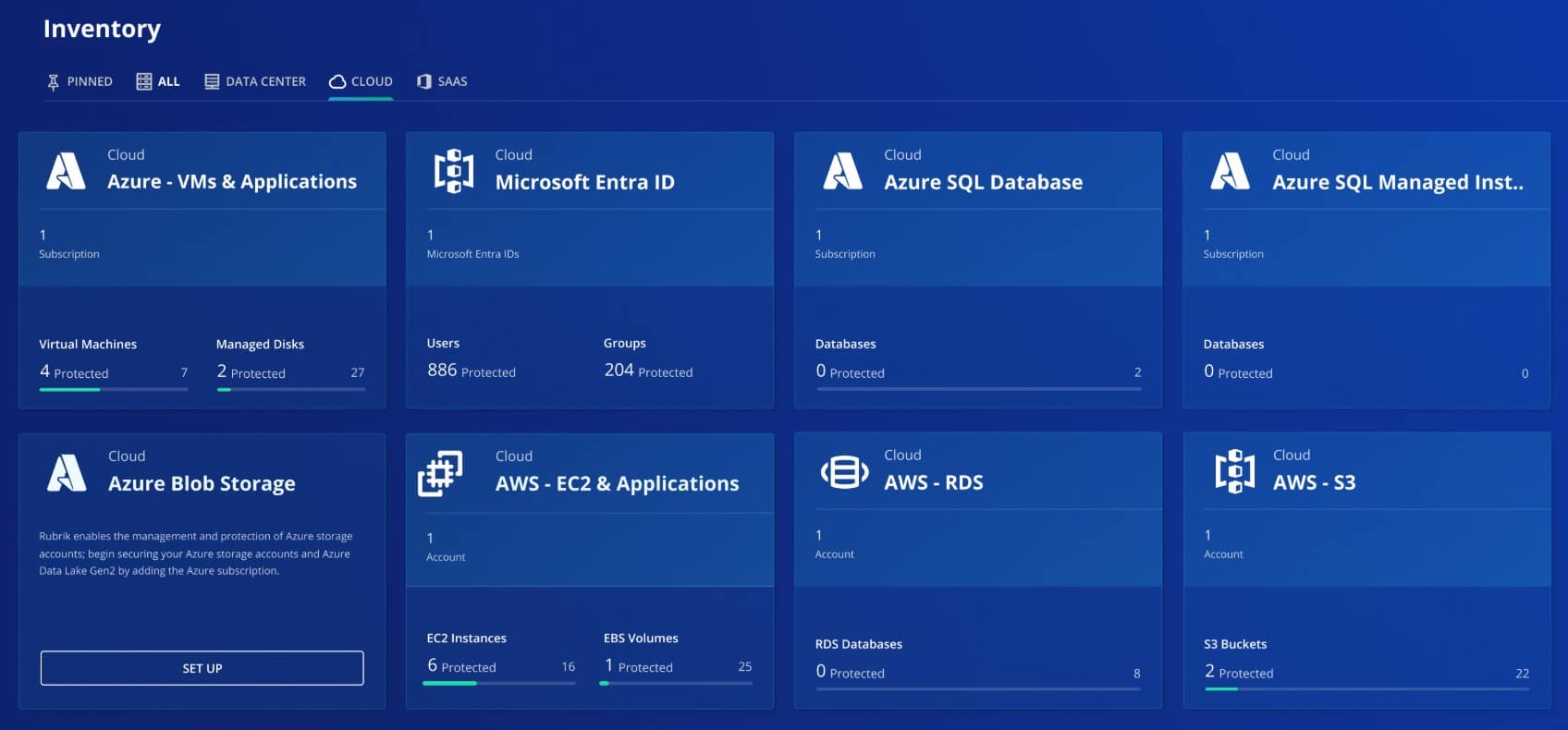Screen dimensions: 1568x730
Task: Click the AWS EC2 chip icon
Action: (x=440, y=473)
